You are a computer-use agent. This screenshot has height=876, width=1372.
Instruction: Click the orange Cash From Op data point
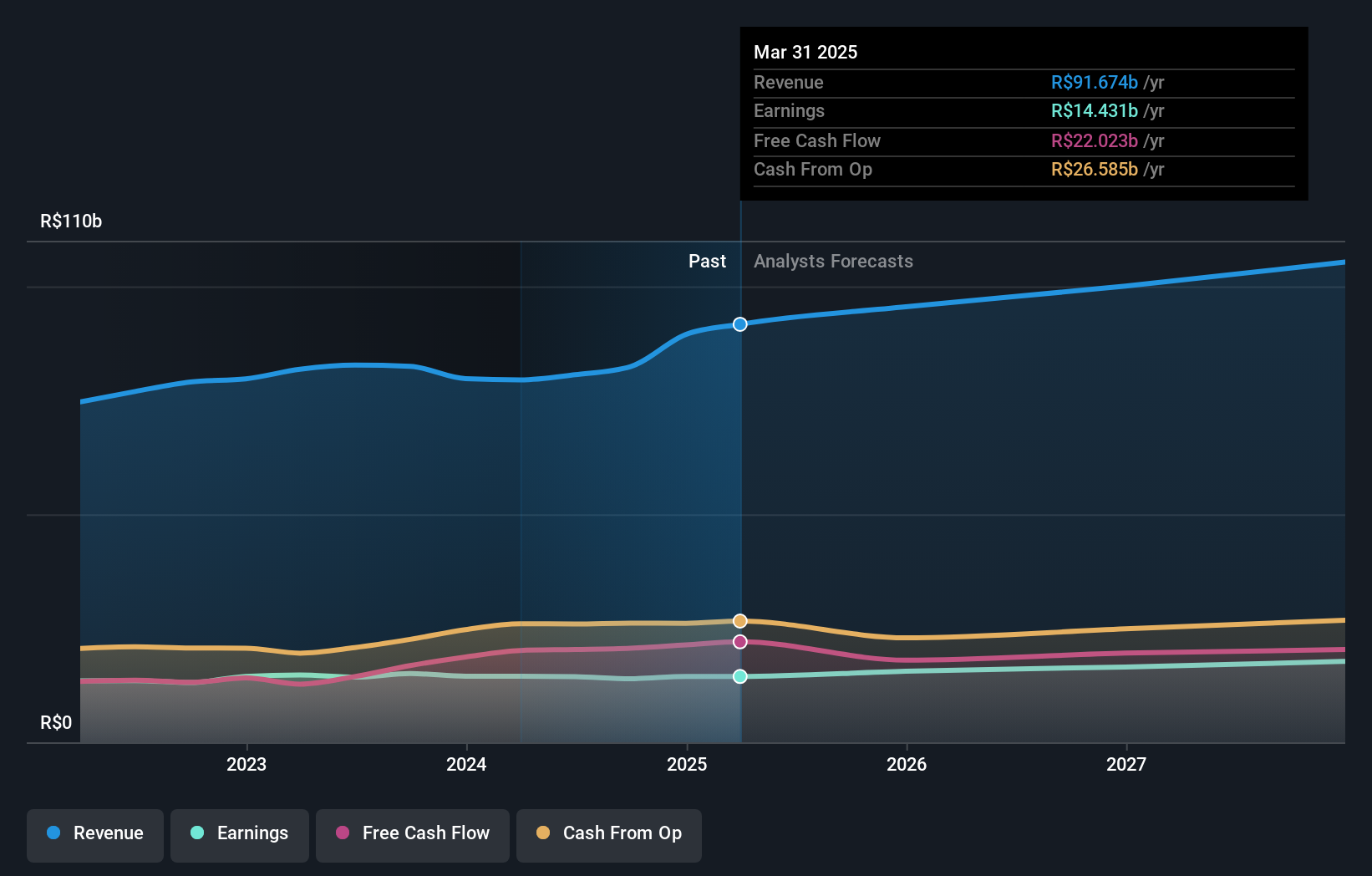coord(740,621)
